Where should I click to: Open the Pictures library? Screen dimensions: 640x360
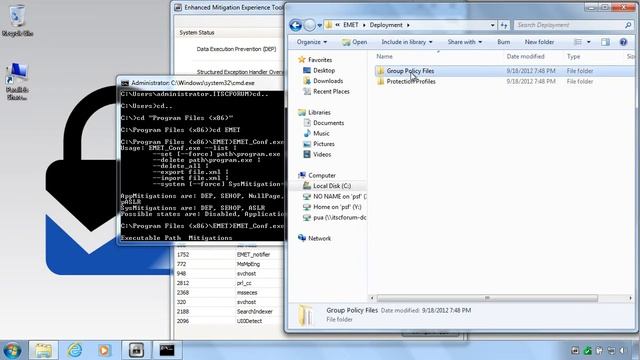(x=324, y=144)
